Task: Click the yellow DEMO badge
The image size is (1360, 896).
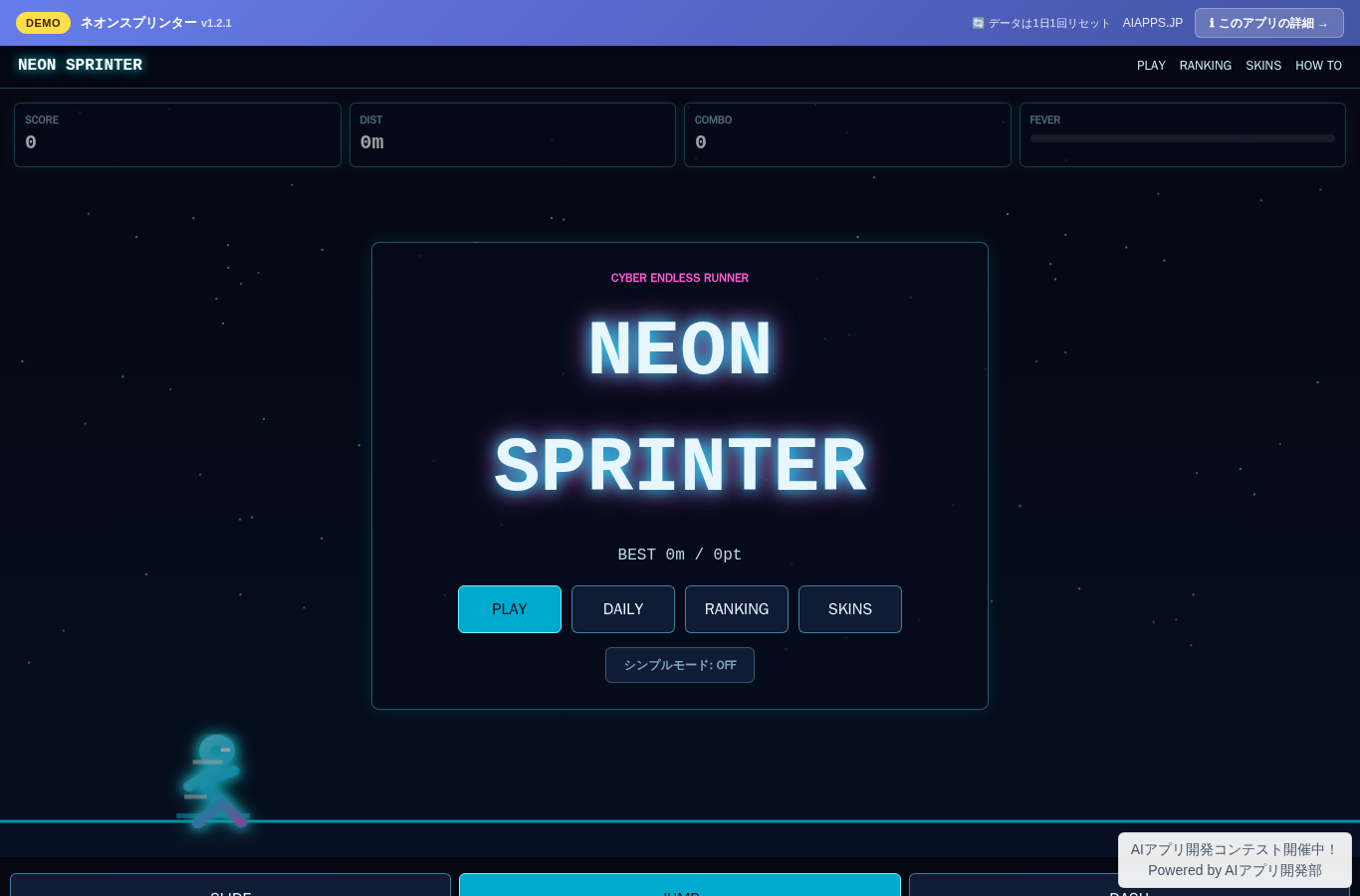Action: point(43,23)
